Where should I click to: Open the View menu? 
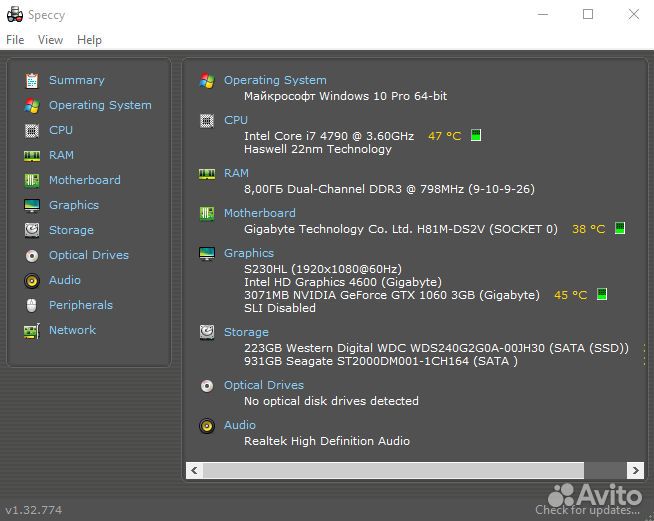coord(50,40)
